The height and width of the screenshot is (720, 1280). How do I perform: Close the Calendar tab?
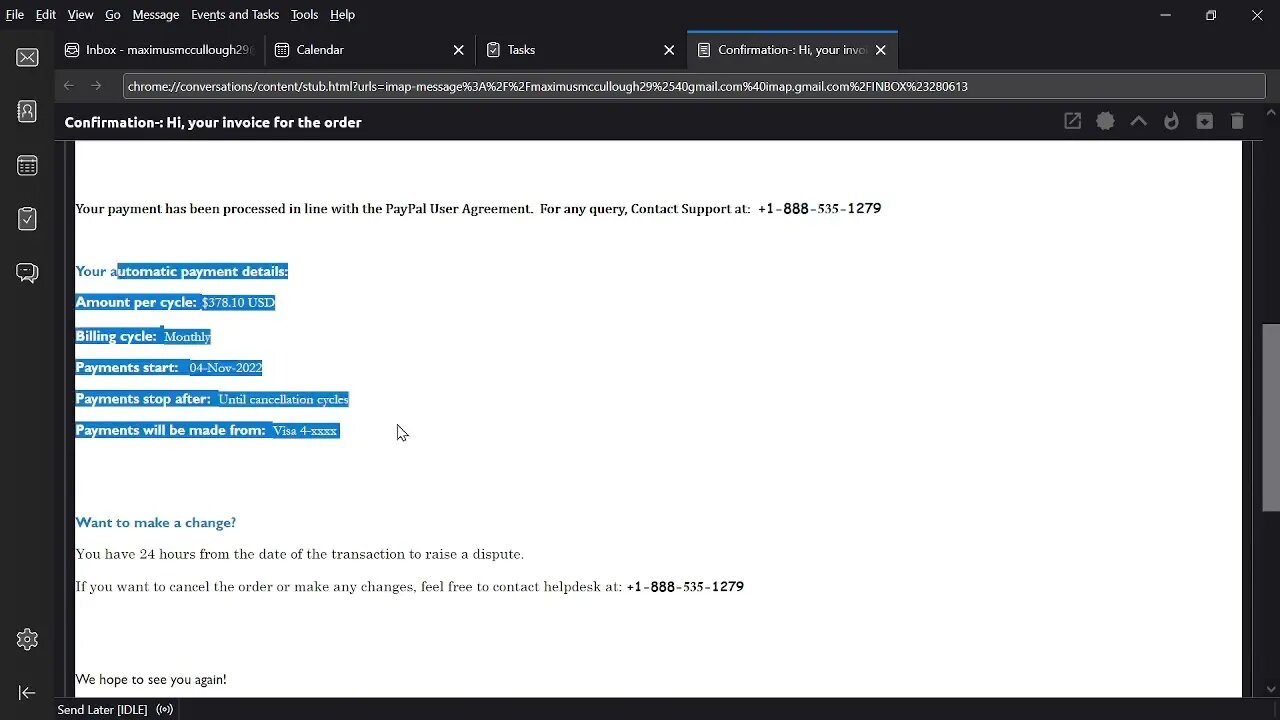tap(459, 50)
